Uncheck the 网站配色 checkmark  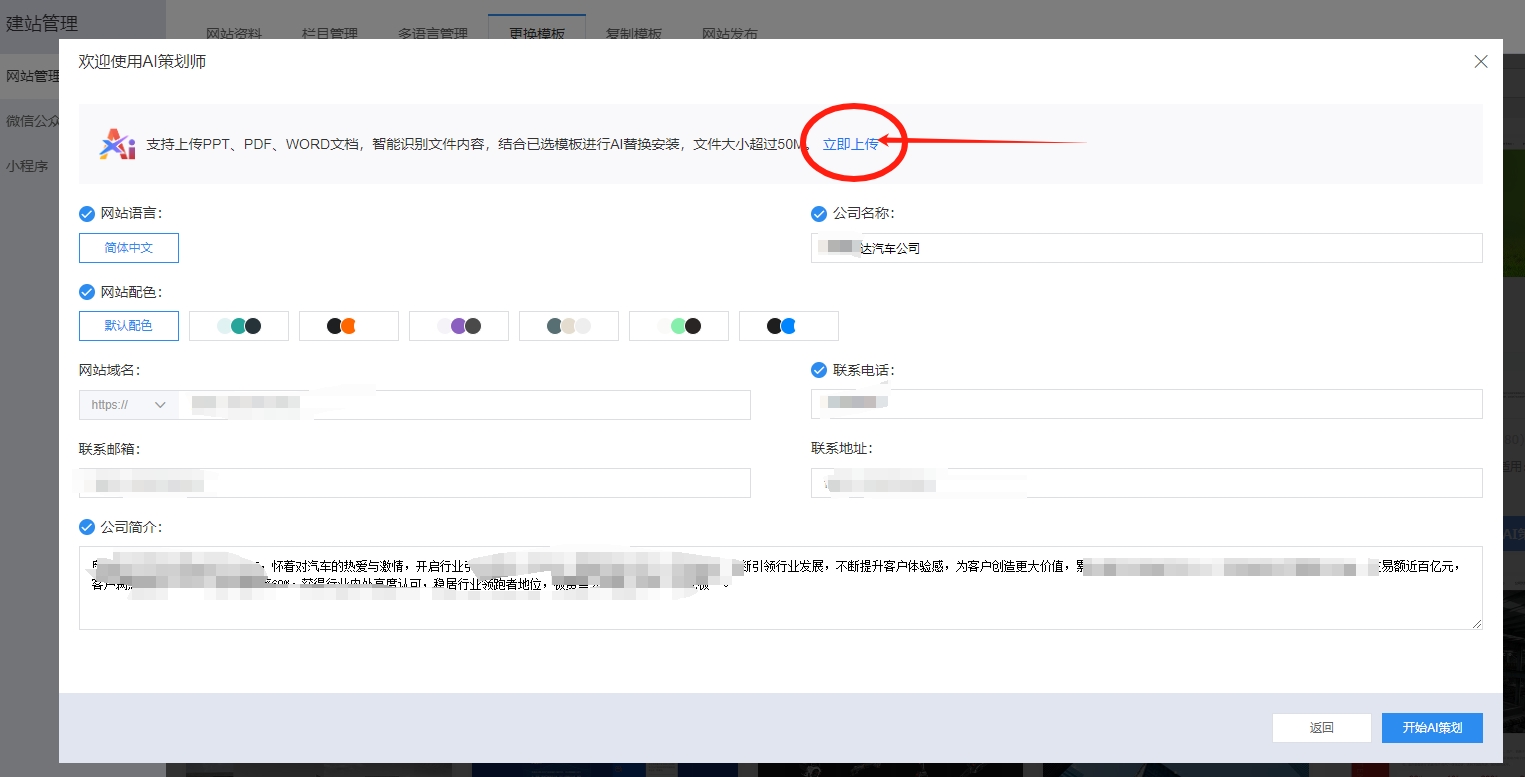coord(86,291)
